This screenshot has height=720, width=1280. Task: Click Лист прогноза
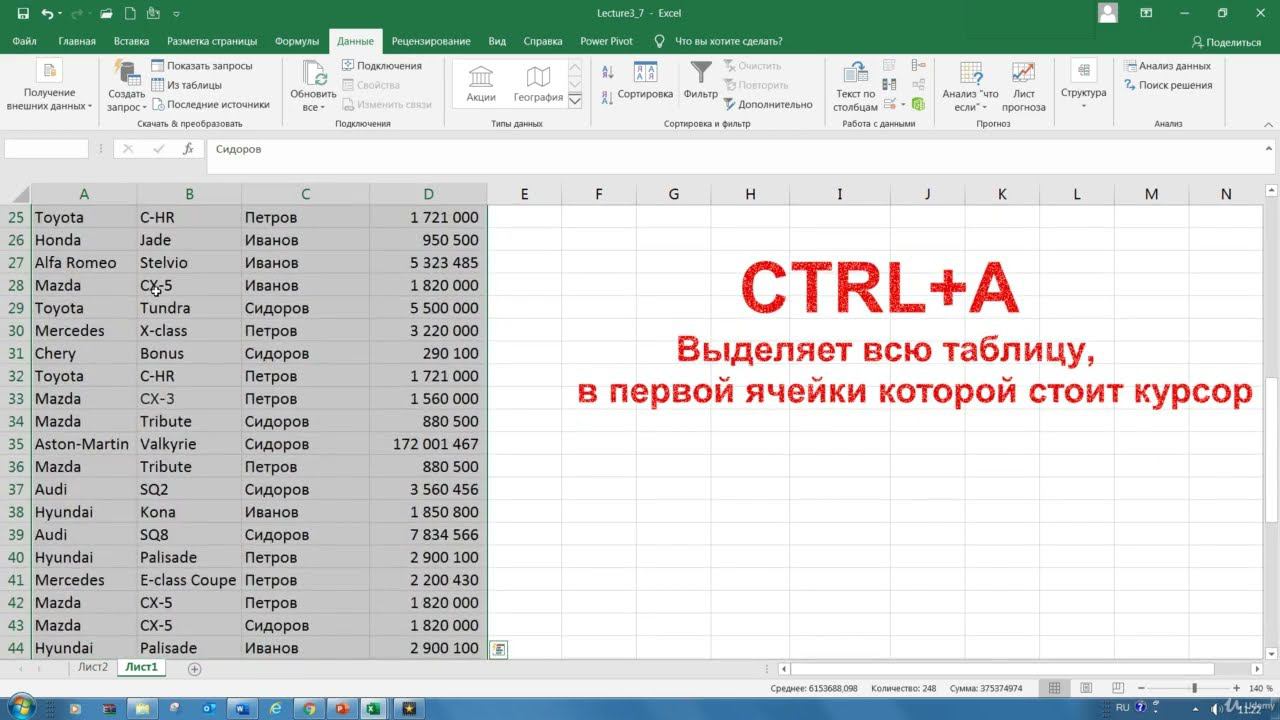pos(1023,86)
